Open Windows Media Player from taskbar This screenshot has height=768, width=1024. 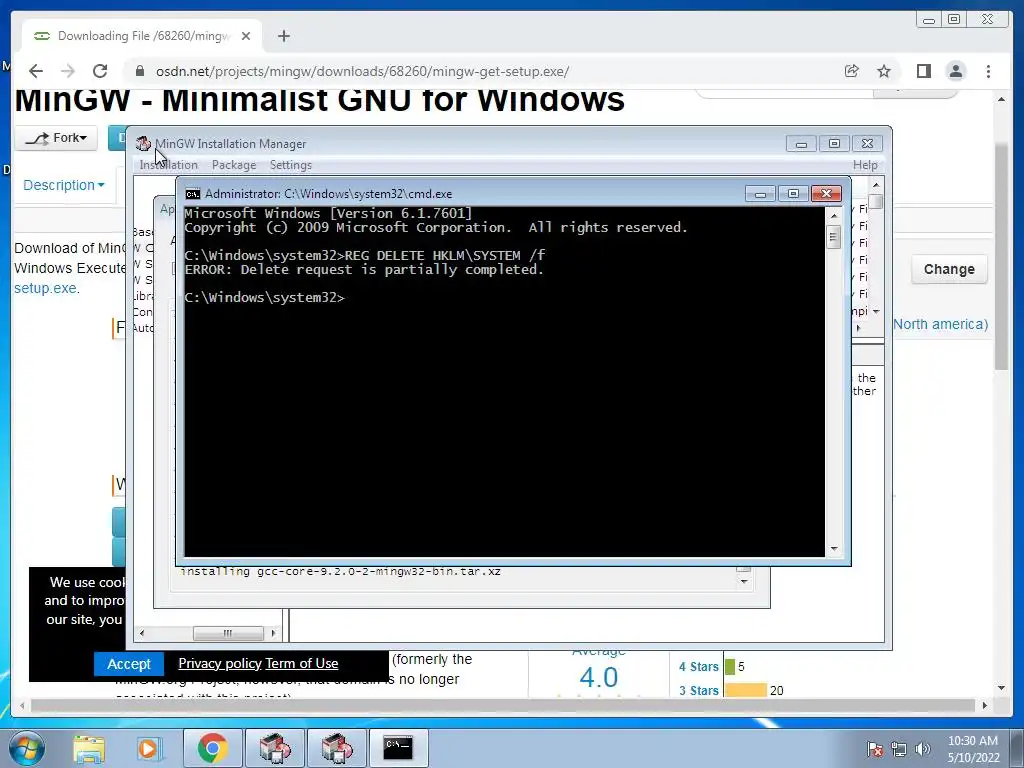(x=148, y=748)
